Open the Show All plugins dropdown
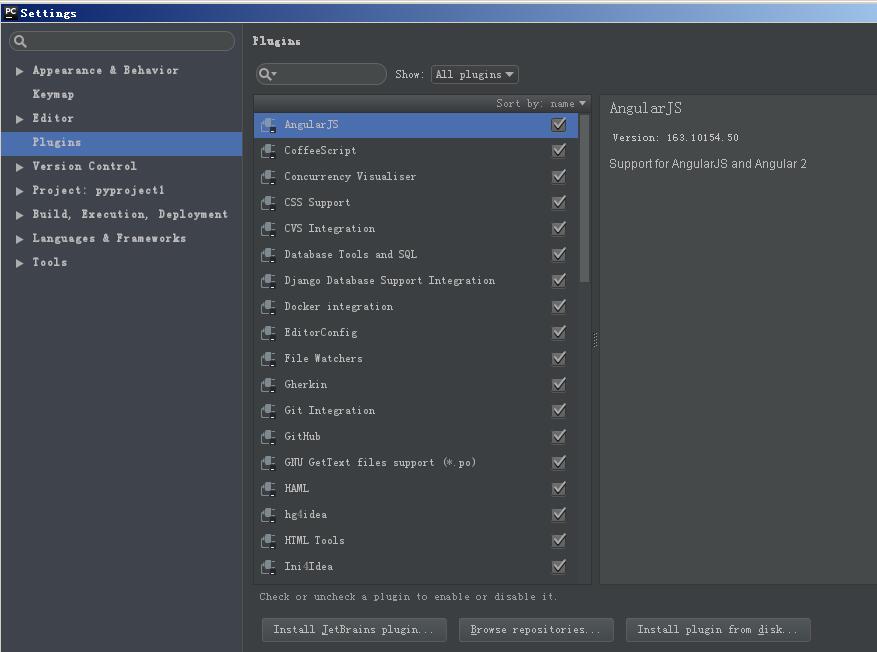Screen dimensions: 877x652 click(x=474, y=74)
